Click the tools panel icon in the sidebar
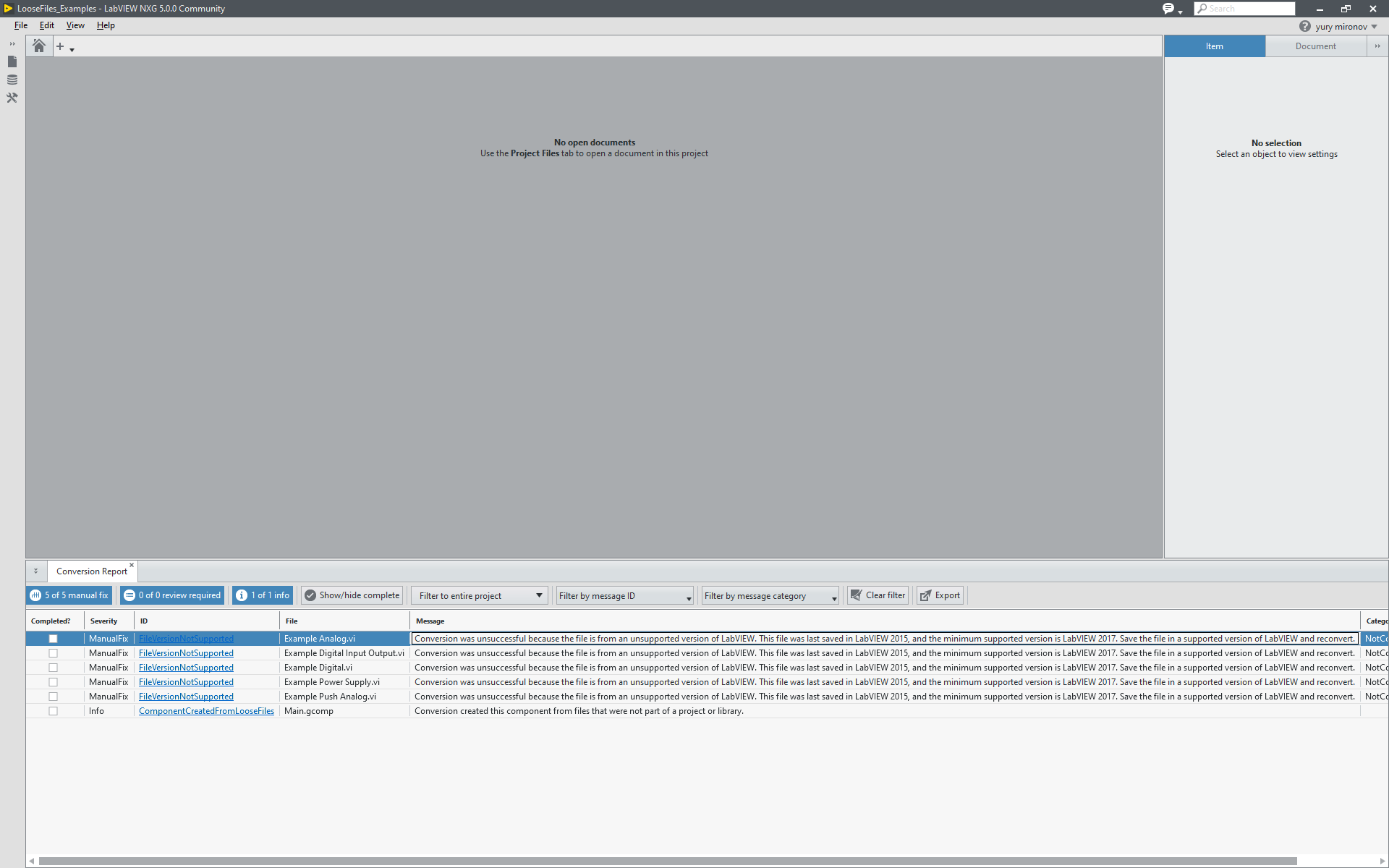This screenshot has width=1389, height=868. (x=12, y=98)
